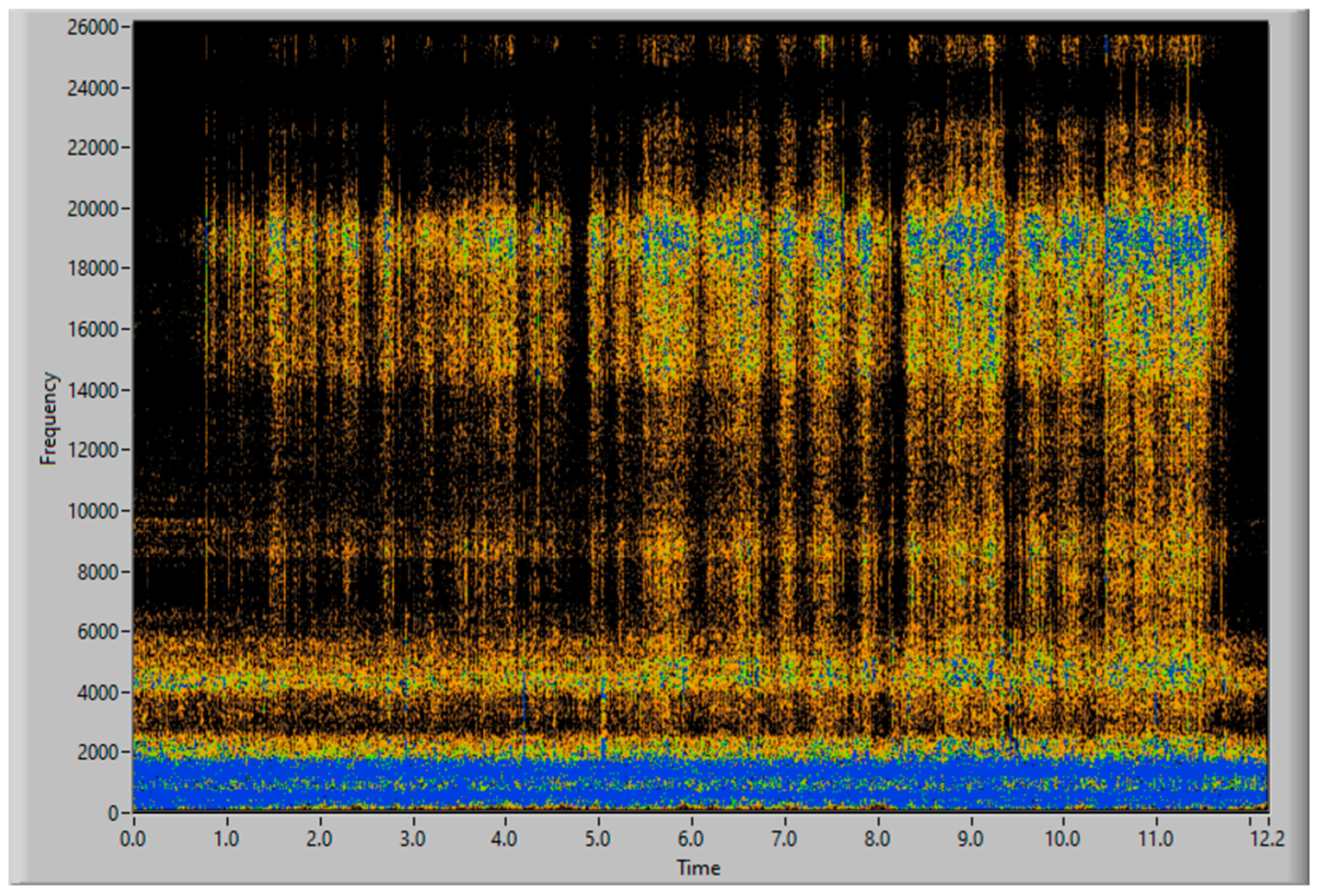Screen dimensions: 1319x896
Task: Click the 0 frequency scale minimum
Action: click(113, 813)
